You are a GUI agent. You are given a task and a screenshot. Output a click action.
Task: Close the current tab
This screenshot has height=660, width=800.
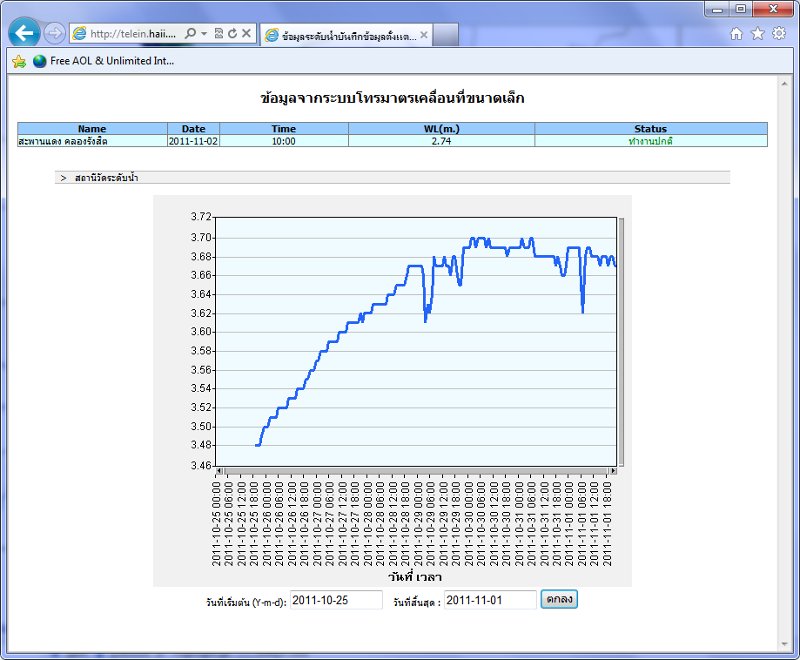click(x=424, y=35)
